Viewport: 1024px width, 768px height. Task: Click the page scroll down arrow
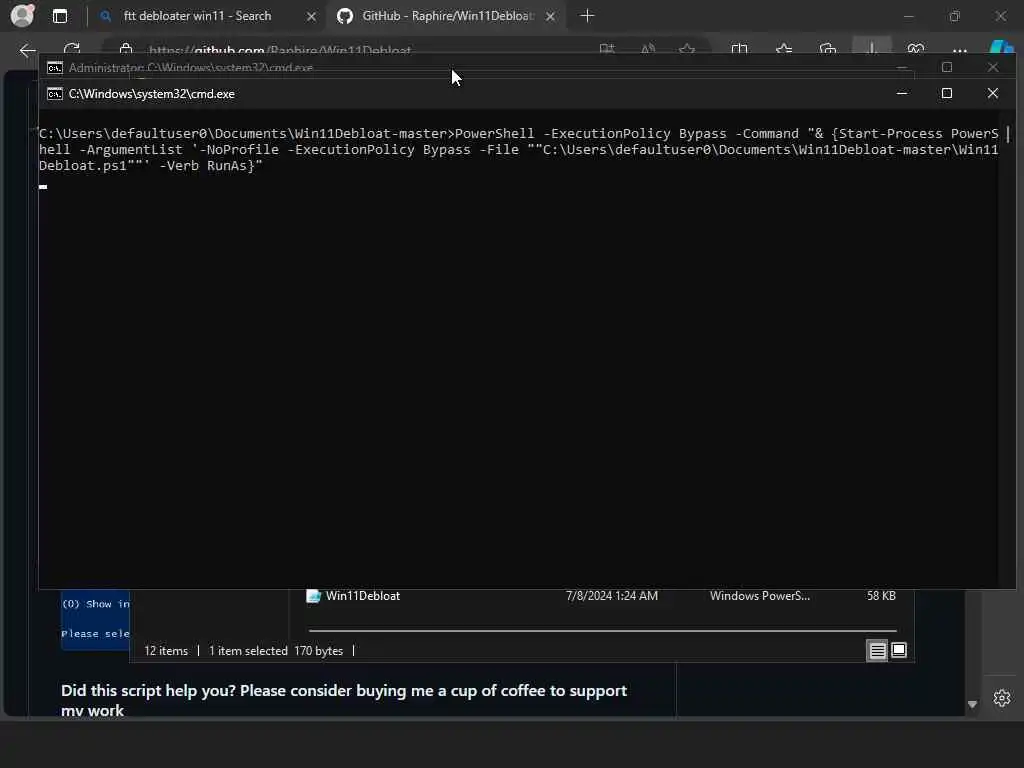click(x=972, y=704)
